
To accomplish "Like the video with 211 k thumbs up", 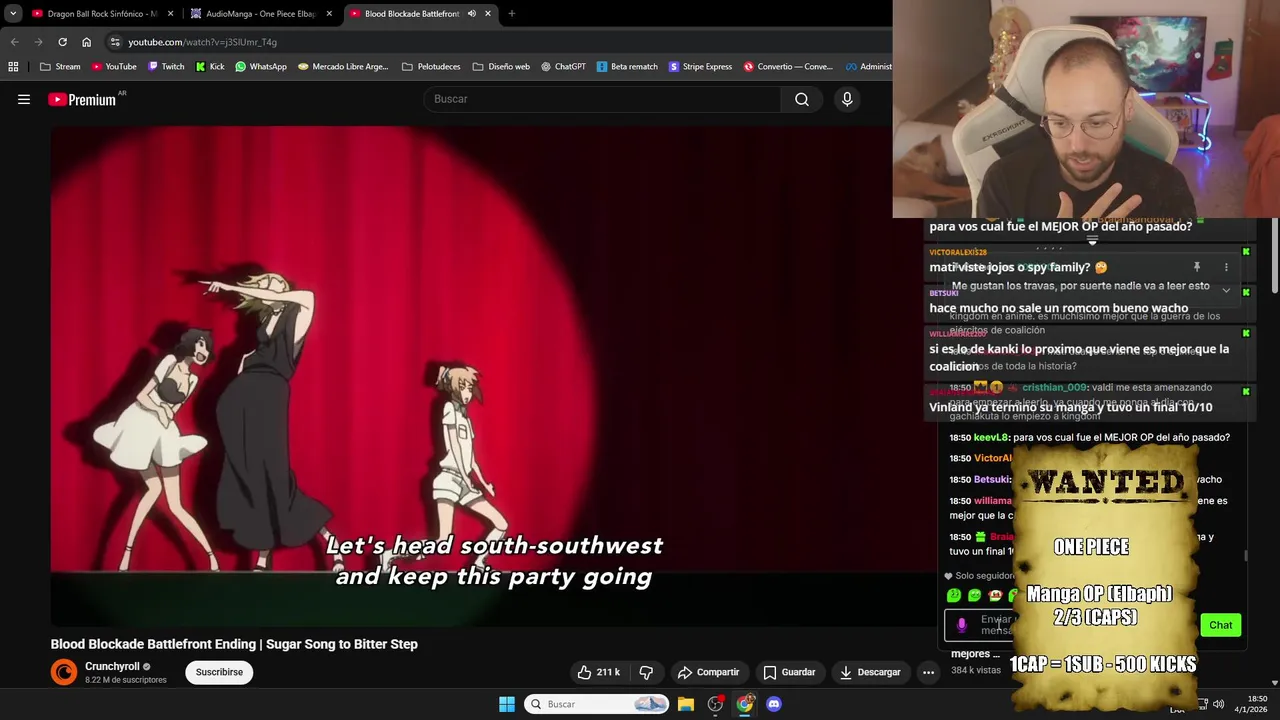I will click(x=598, y=672).
